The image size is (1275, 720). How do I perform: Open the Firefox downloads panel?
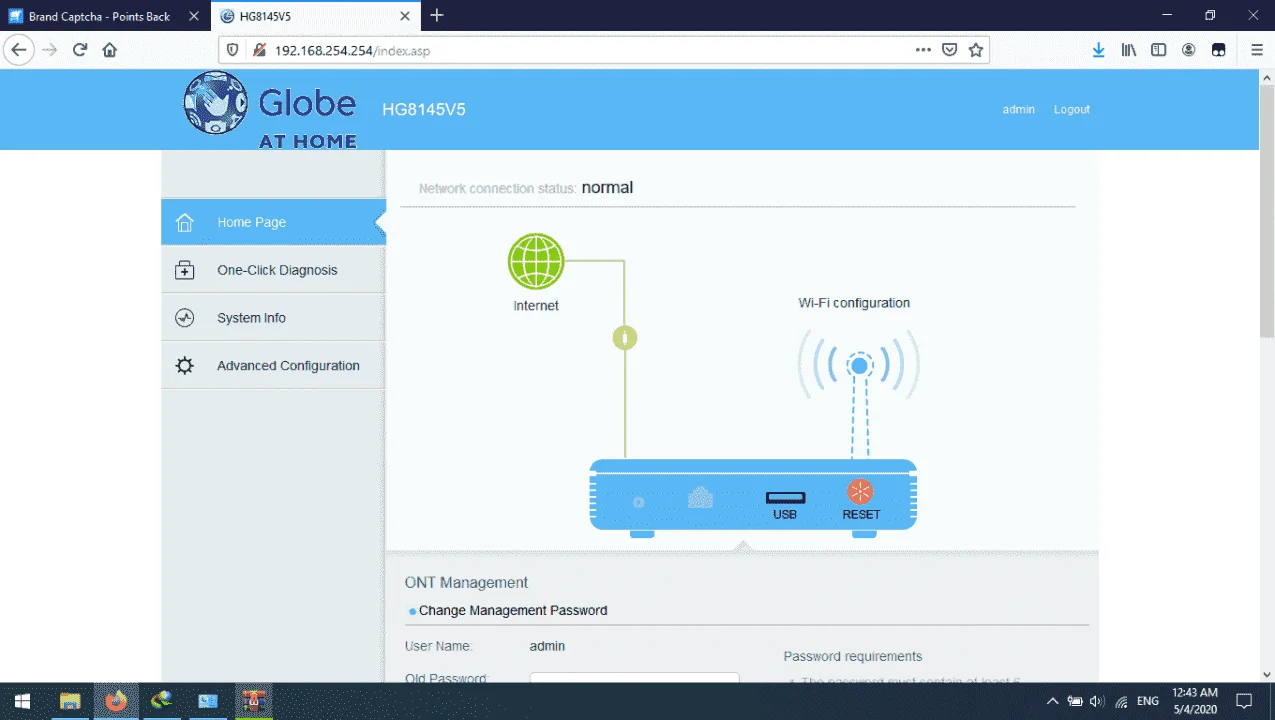click(1098, 50)
